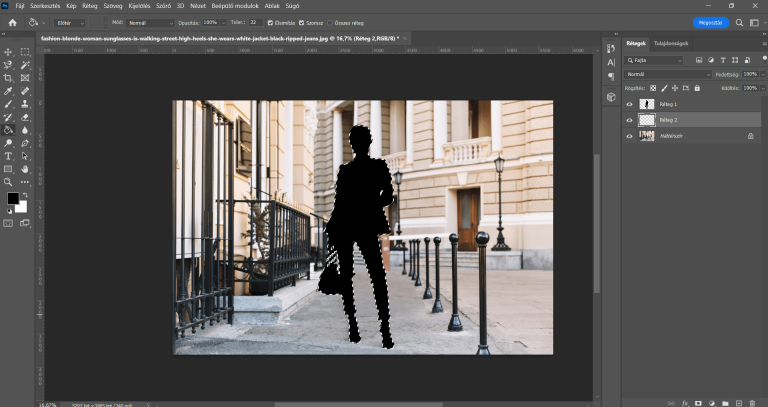Enable the Összes réteg checkbox
The height and width of the screenshot is (407, 768).
(330, 23)
